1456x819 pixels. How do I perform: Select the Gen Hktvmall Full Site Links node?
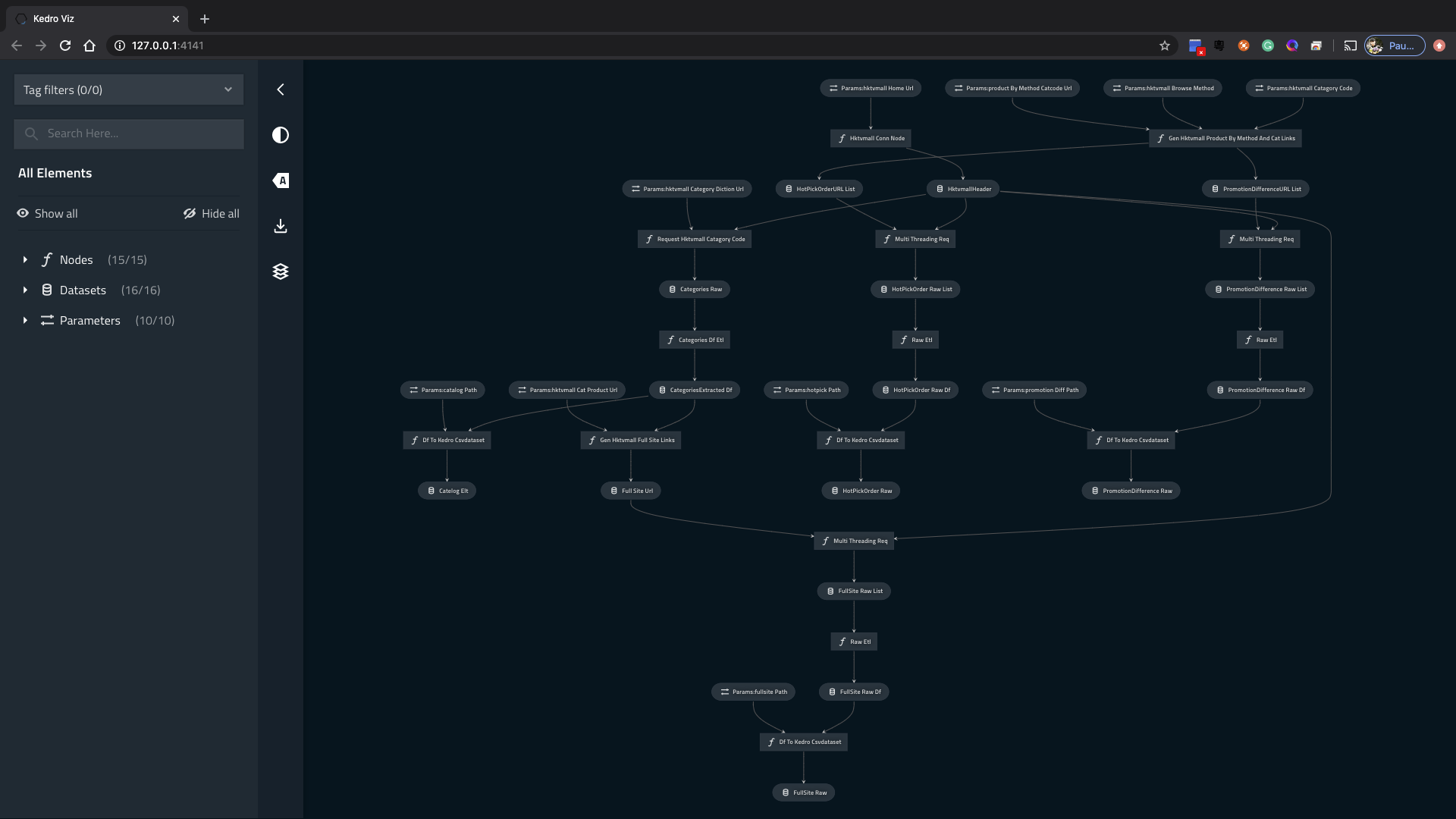pyautogui.click(x=630, y=441)
